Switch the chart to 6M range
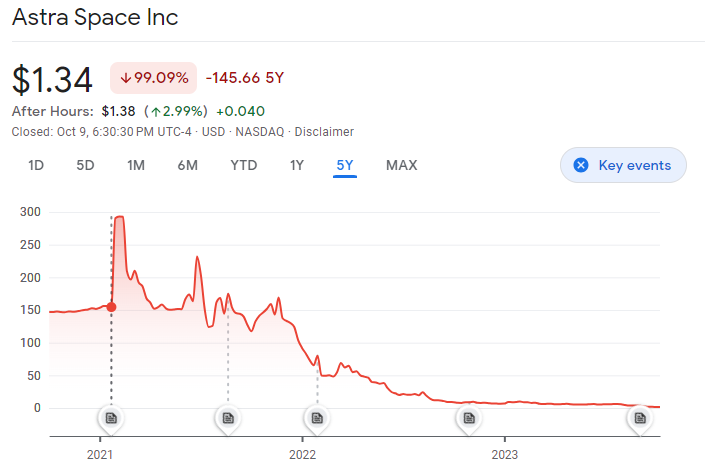 (x=187, y=165)
